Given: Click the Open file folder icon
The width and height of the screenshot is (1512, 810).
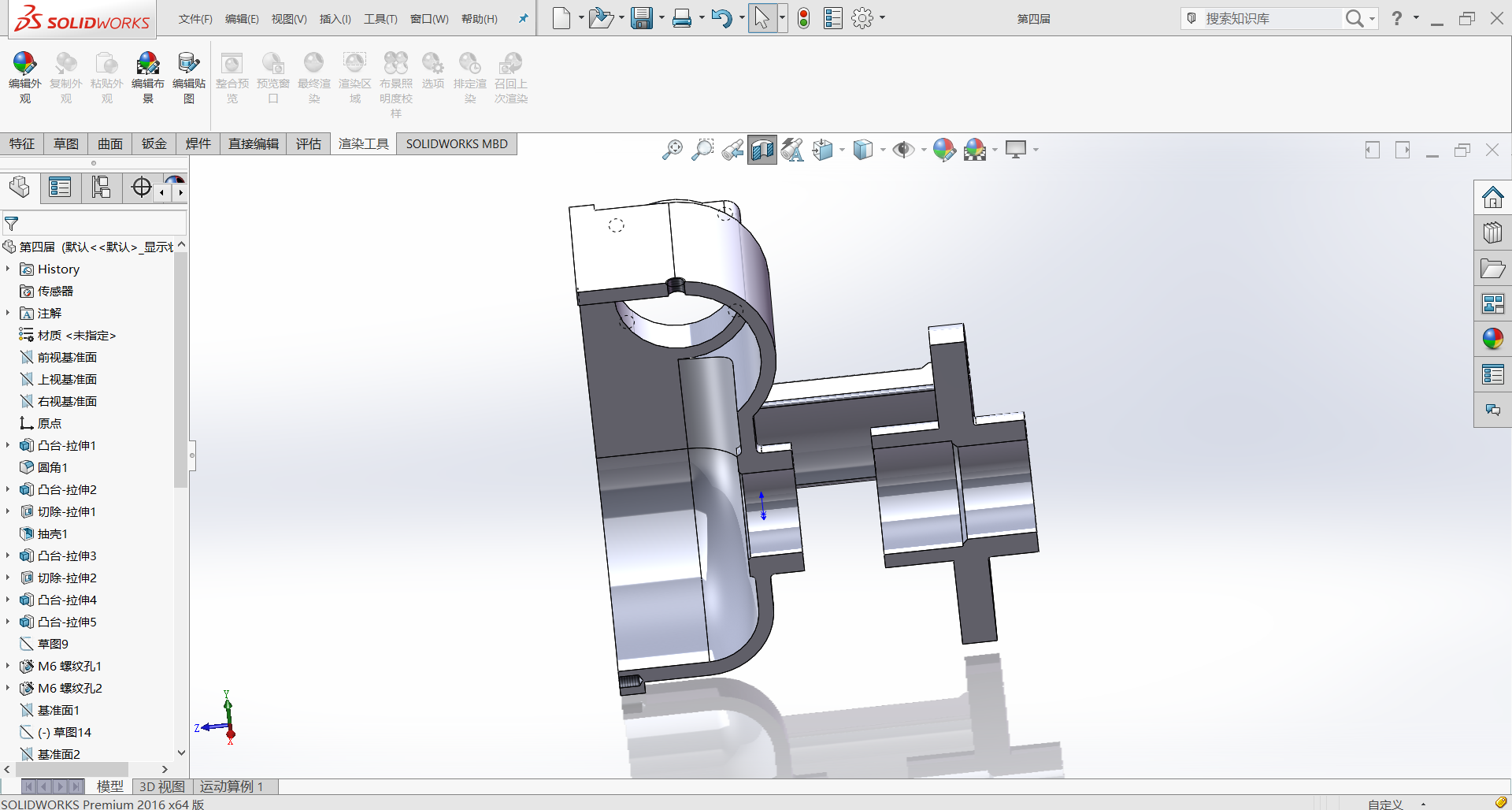Looking at the screenshot, I should tap(601, 18).
